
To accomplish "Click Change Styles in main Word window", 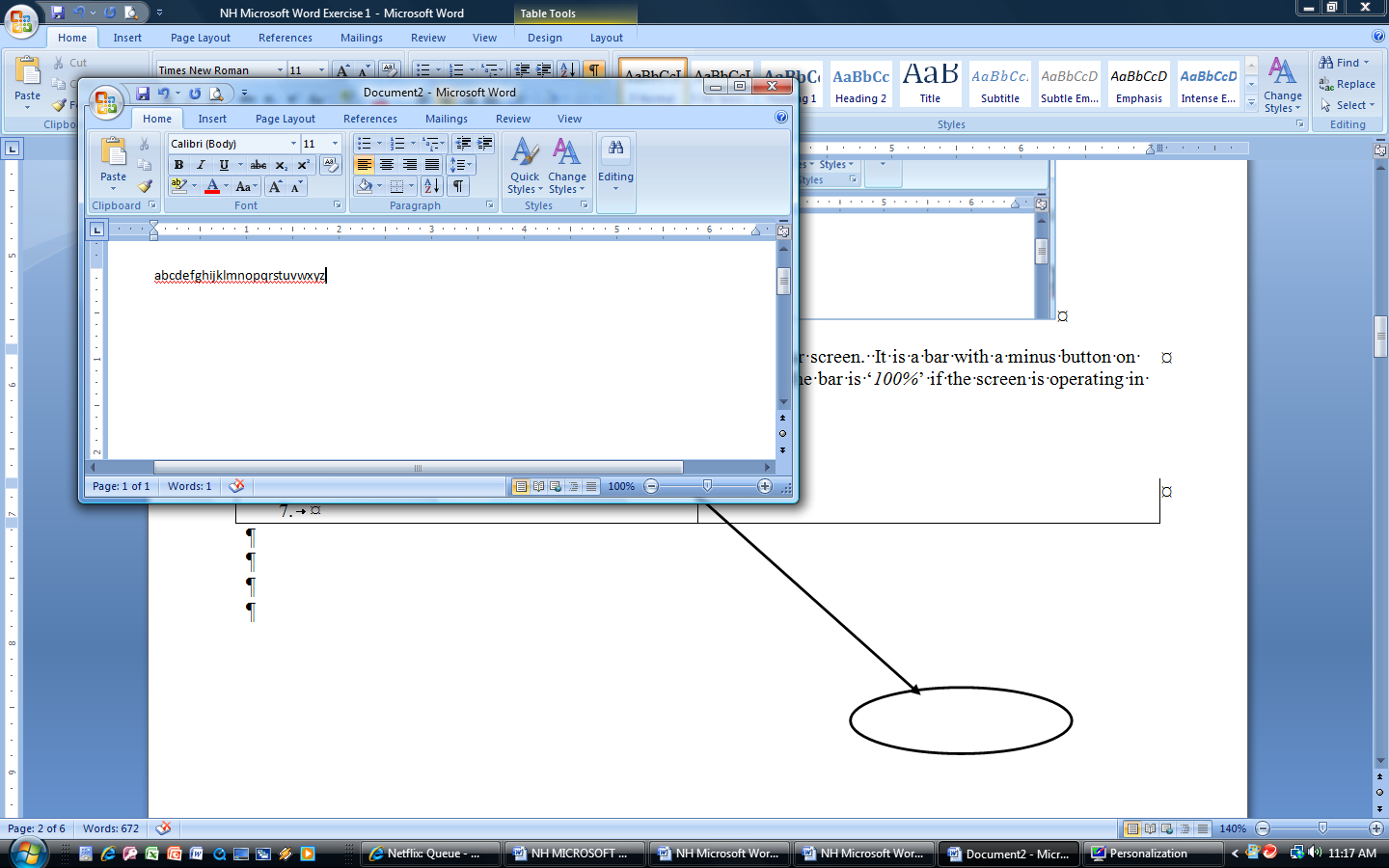I will (x=1283, y=85).
